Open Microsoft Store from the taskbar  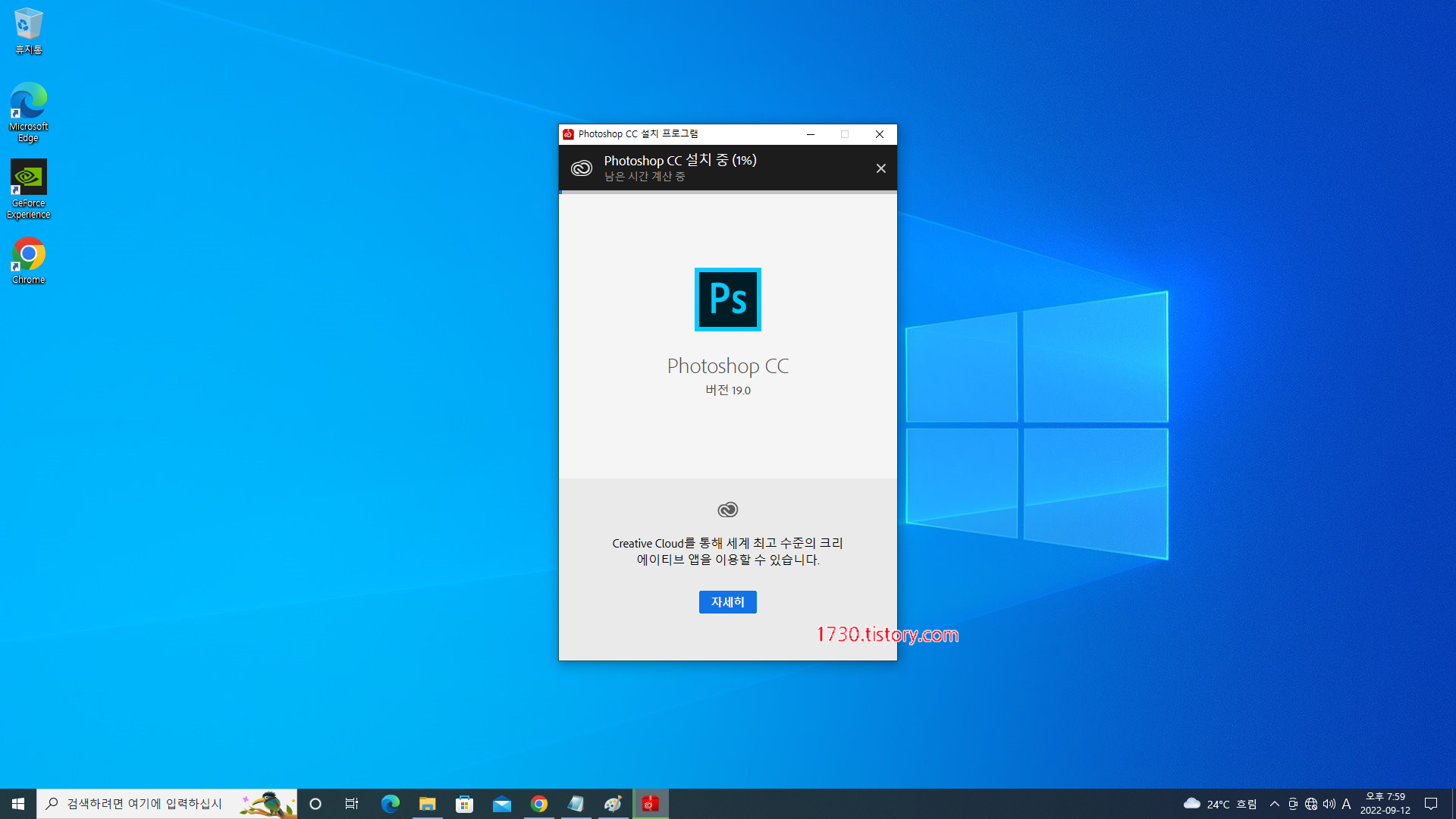[464, 804]
